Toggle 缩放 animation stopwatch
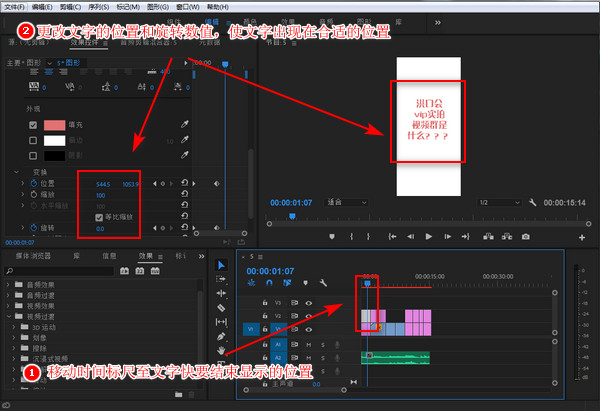This screenshot has width=600, height=411. point(34,194)
